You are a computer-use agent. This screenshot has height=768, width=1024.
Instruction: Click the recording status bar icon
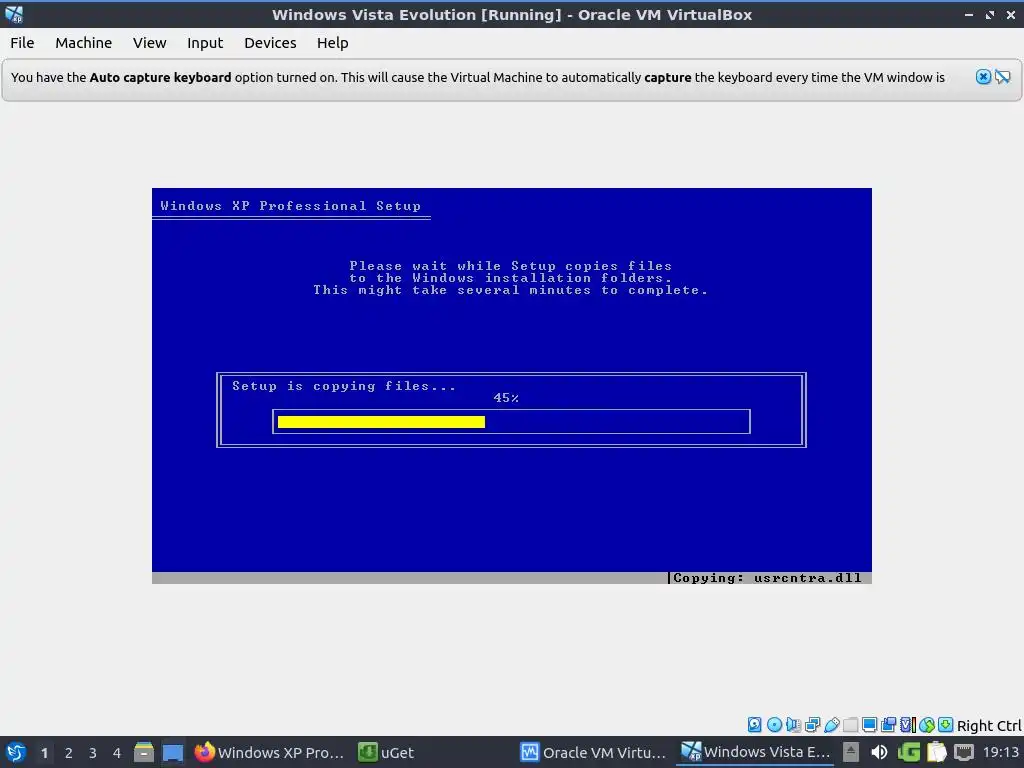(x=888, y=725)
